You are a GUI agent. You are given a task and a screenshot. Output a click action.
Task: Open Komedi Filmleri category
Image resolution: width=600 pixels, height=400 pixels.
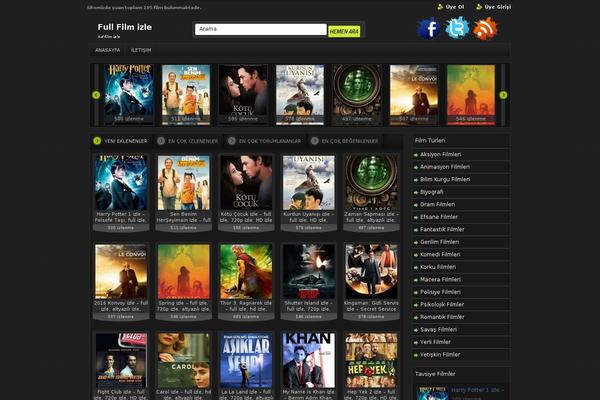point(440,255)
